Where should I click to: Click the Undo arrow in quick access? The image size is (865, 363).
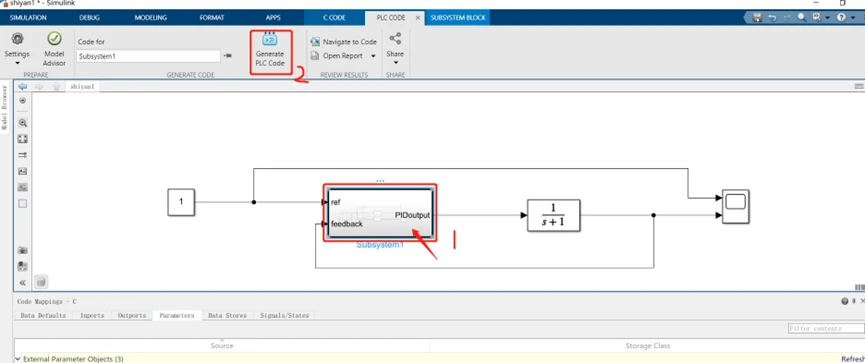coord(772,18)
